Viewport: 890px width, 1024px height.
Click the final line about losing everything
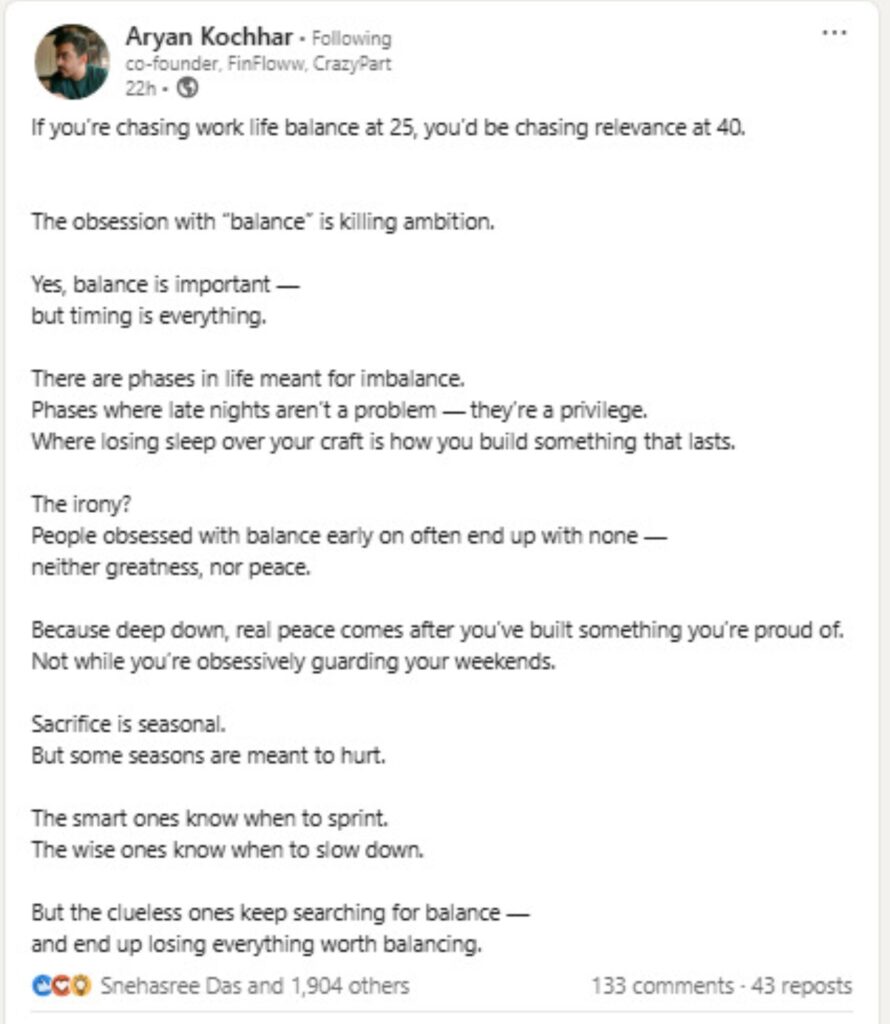tap(255, 943)
